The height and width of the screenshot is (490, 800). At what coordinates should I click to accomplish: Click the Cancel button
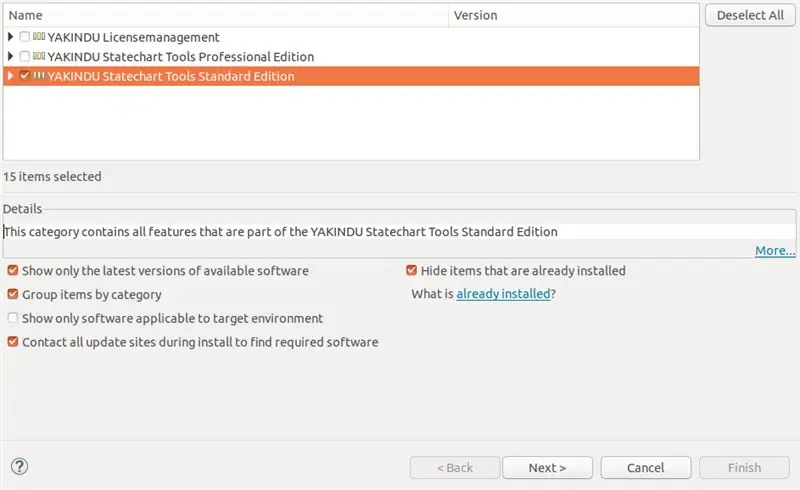(646, 468)
